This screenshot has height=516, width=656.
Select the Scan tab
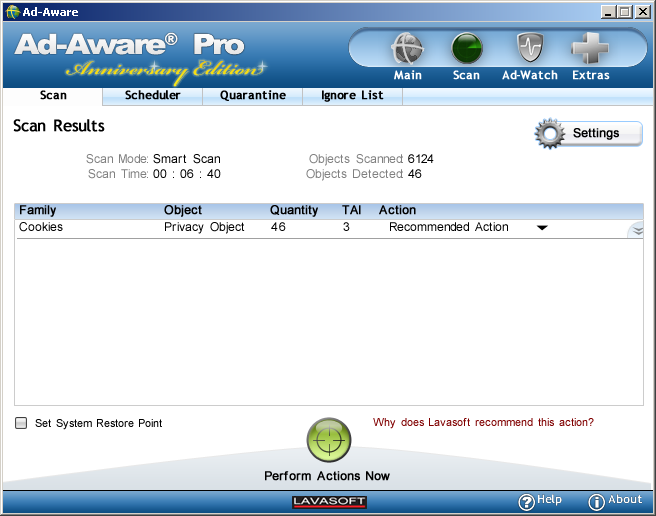(x=53, y=96)
